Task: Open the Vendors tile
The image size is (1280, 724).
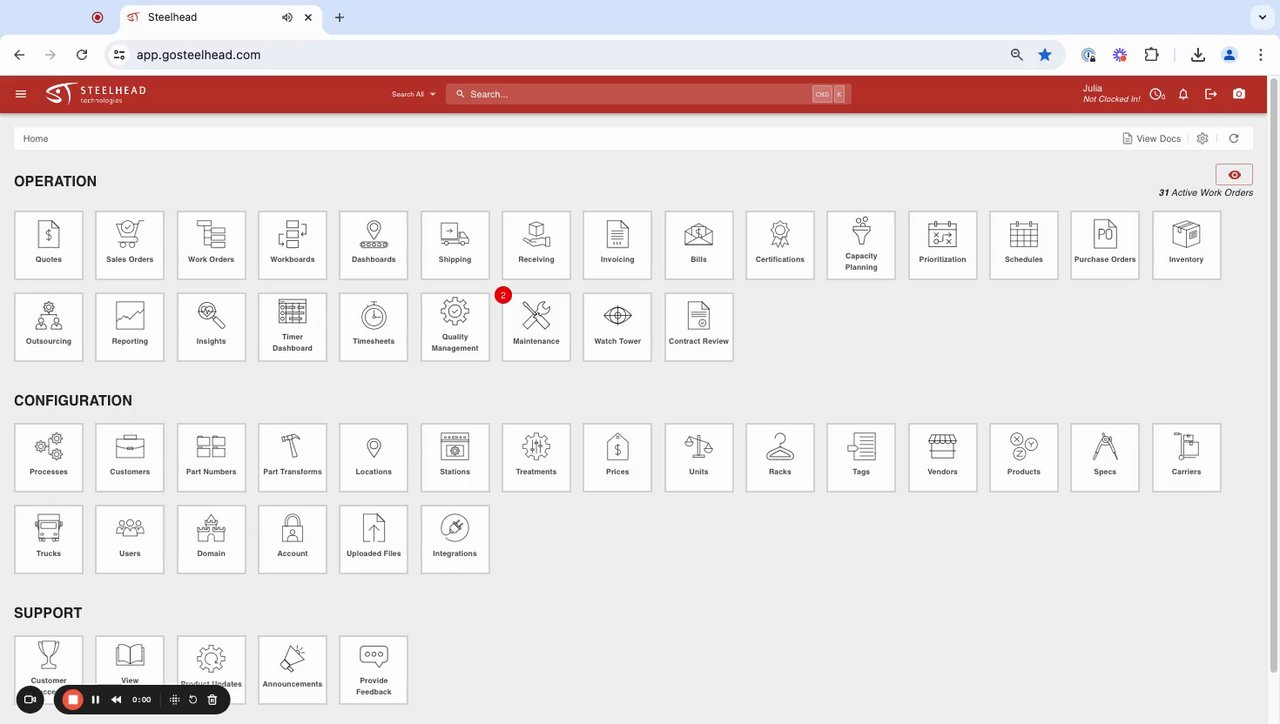Action: pos(943,457)
